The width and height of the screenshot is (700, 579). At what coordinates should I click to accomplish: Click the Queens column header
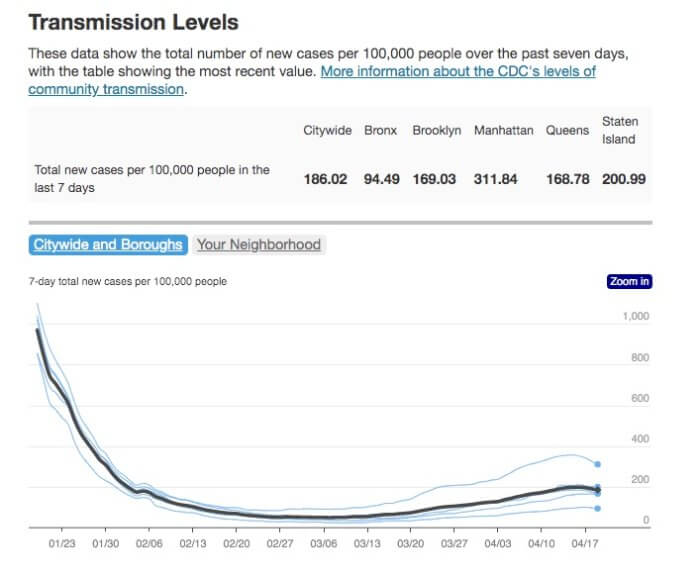tap(567, 131)
